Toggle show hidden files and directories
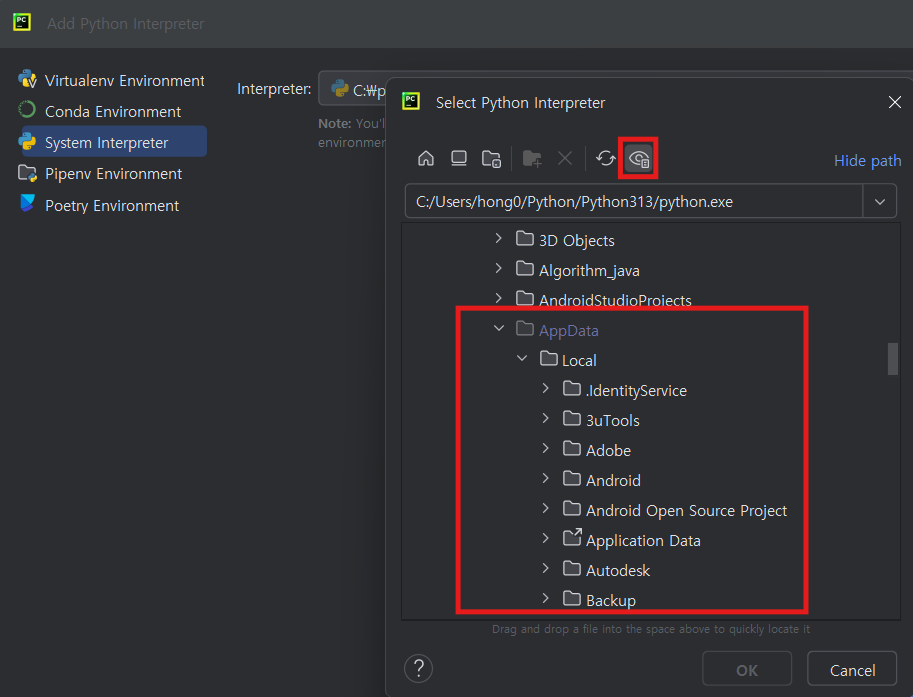This screenshot has height=697, width=913. [639, 158]
